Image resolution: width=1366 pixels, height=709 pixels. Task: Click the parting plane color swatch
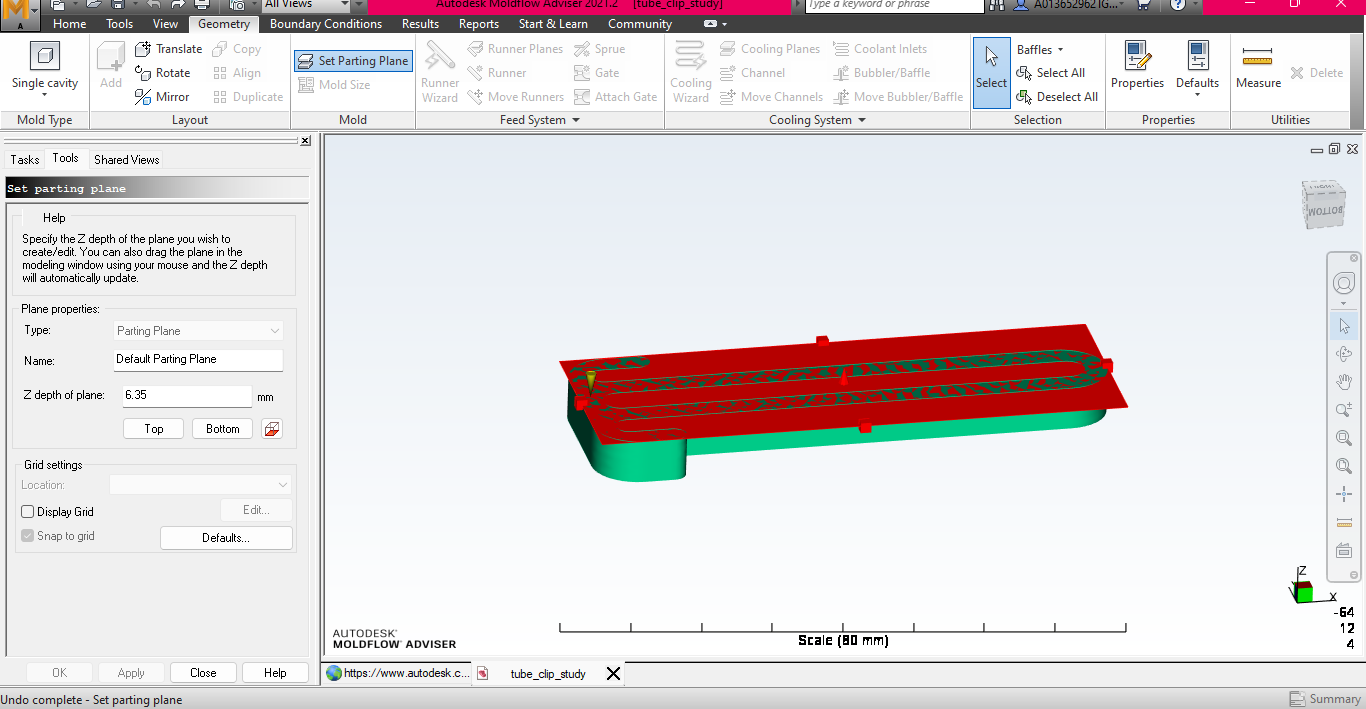point(272,428)
